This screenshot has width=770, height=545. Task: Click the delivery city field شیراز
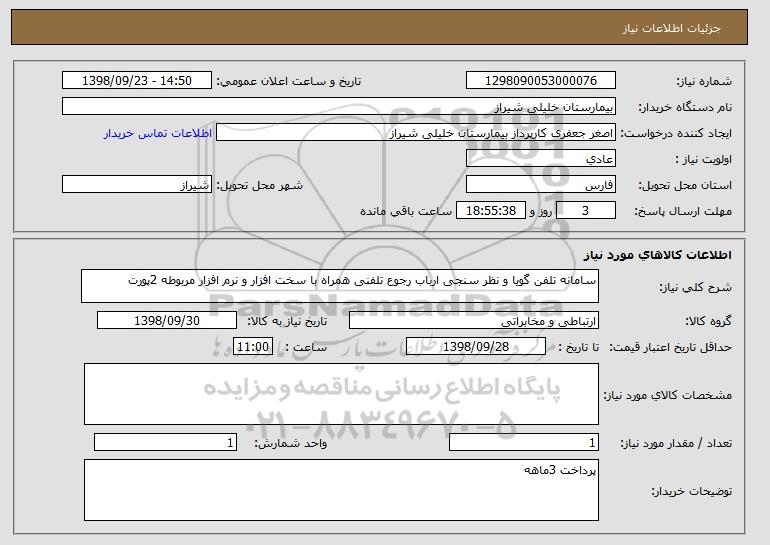[137, 185]
